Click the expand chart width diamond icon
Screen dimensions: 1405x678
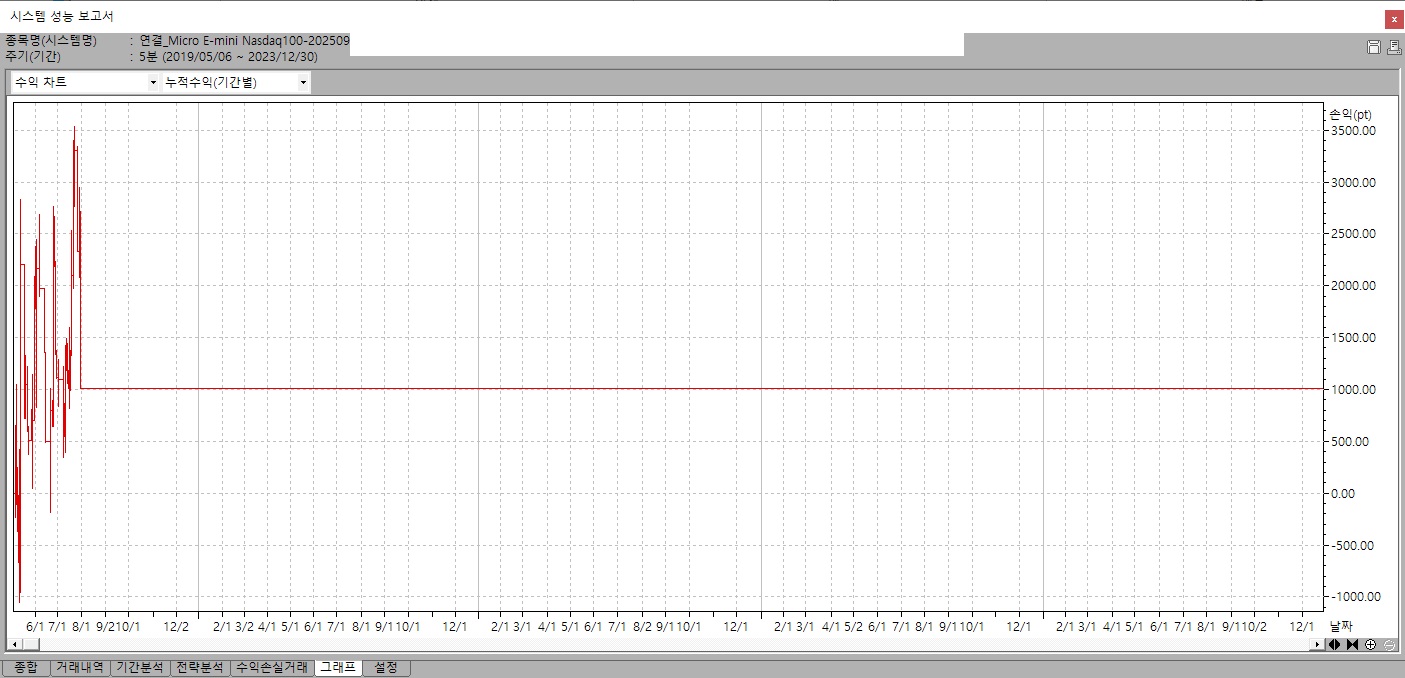(x=1335, y=645)
